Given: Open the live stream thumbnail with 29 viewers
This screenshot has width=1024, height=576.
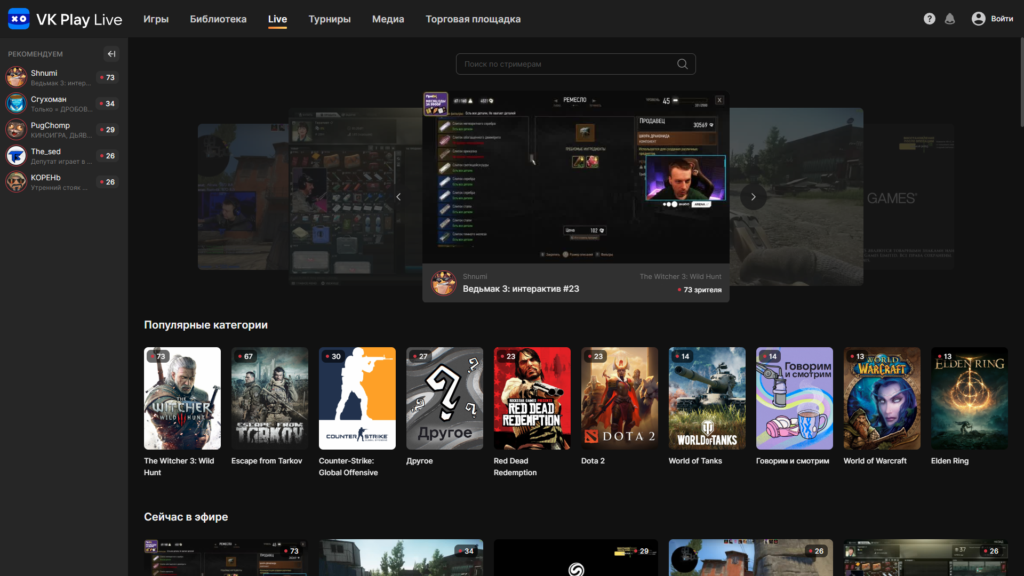Looking at the screenshot, I should click(576, 558).
